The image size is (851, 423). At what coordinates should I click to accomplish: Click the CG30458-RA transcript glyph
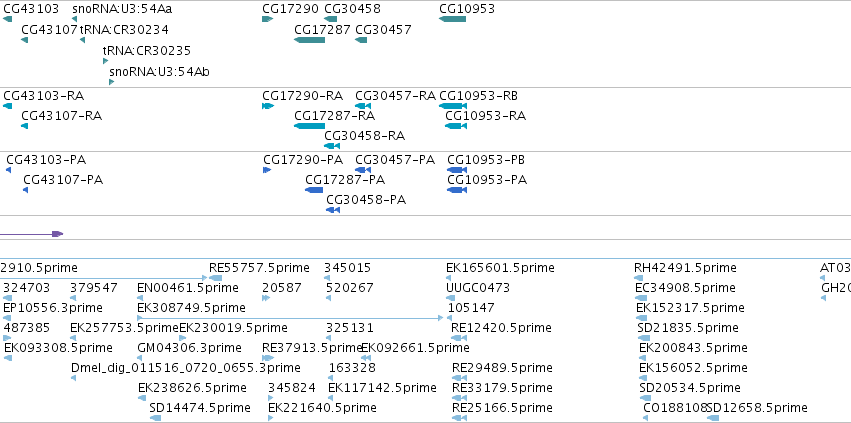coord(332,146)
